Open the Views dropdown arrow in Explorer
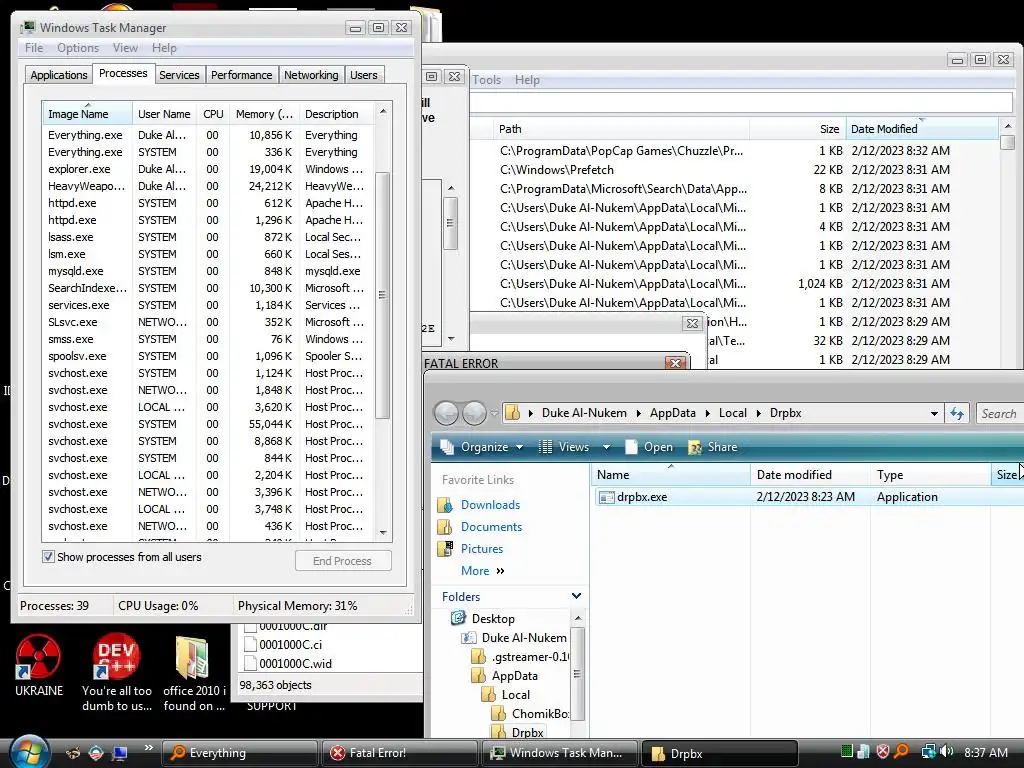Screen dimensions: 1024x768 coord(606,447)
